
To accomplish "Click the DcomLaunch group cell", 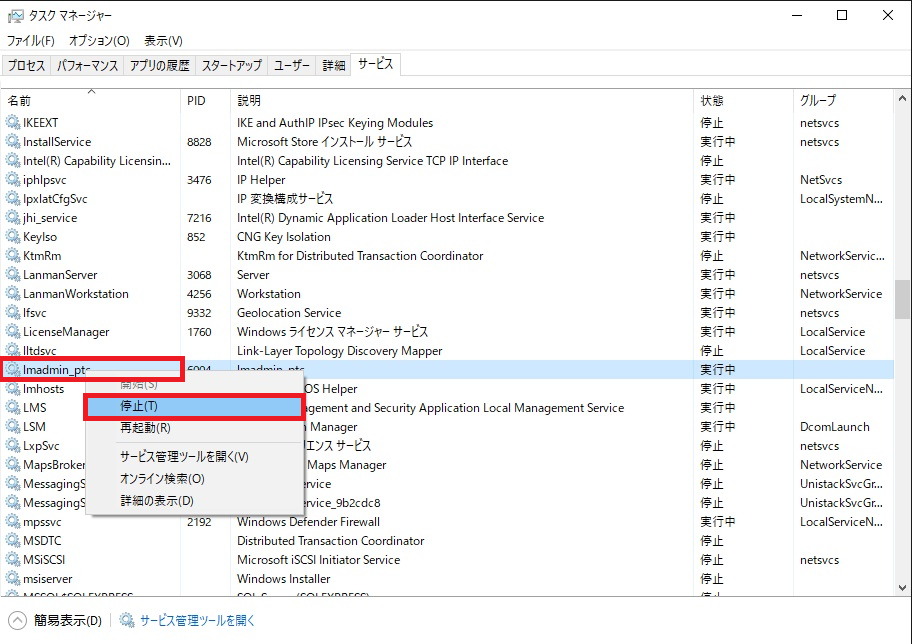I will tap(835, 427).
